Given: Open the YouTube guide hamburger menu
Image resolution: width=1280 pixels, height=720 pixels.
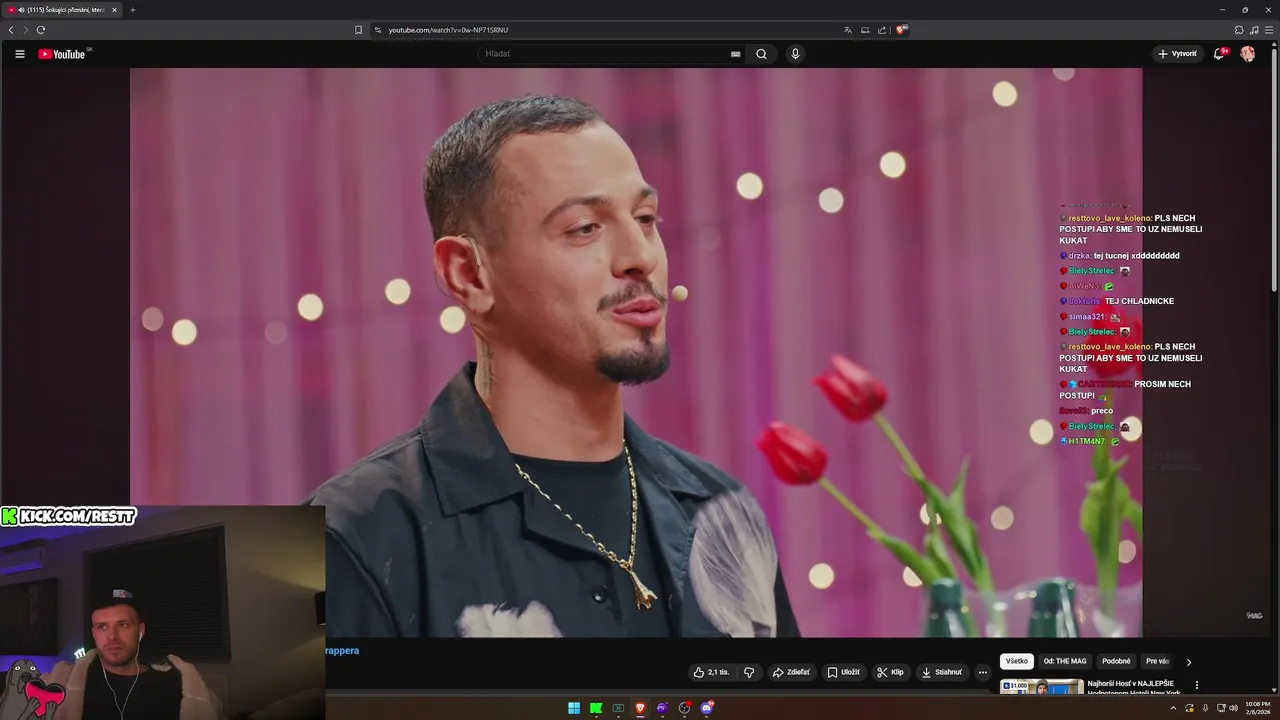Looking at the screenshot, I should (19, 54).
